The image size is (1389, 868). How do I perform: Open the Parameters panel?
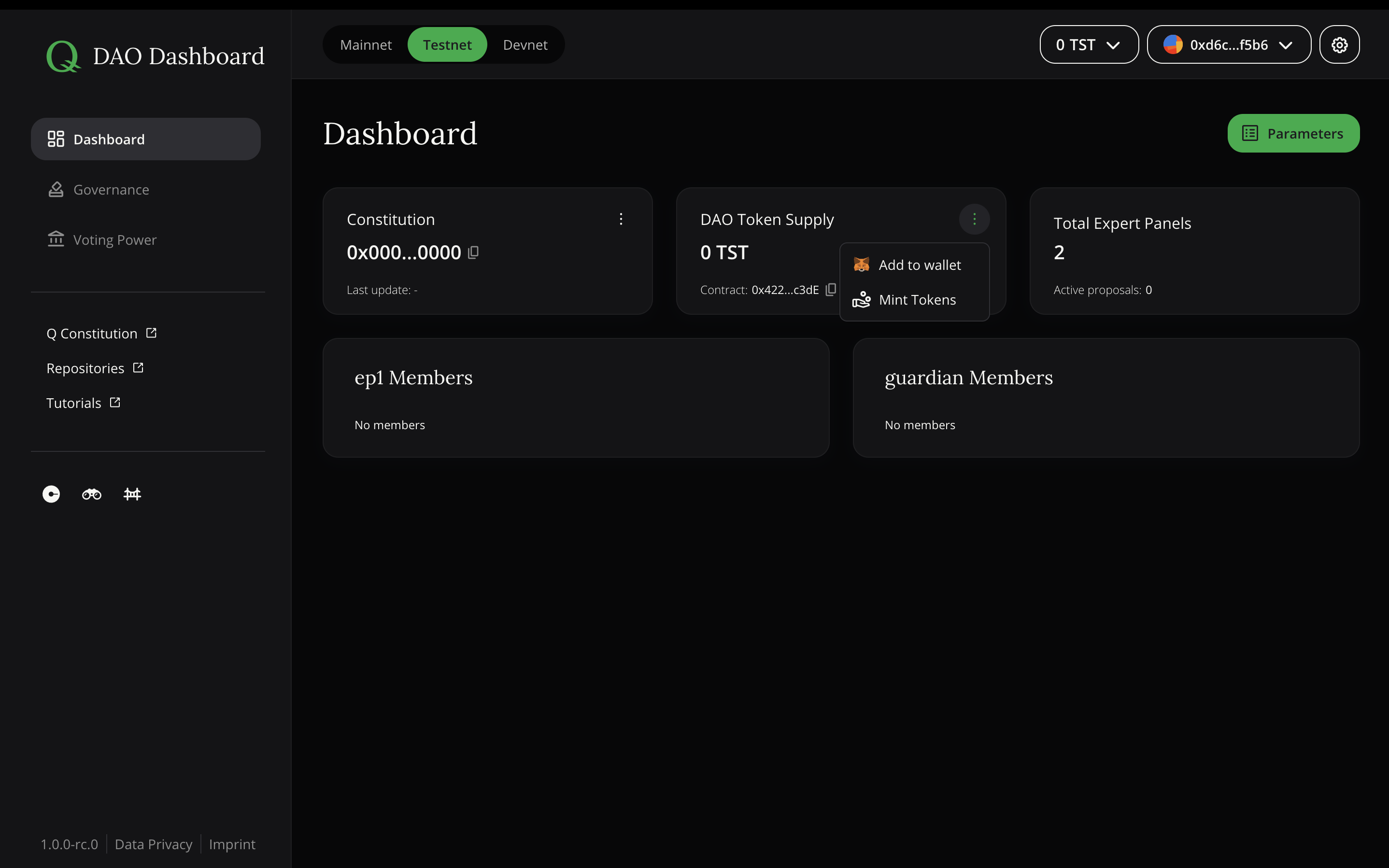pos(1293,133)
